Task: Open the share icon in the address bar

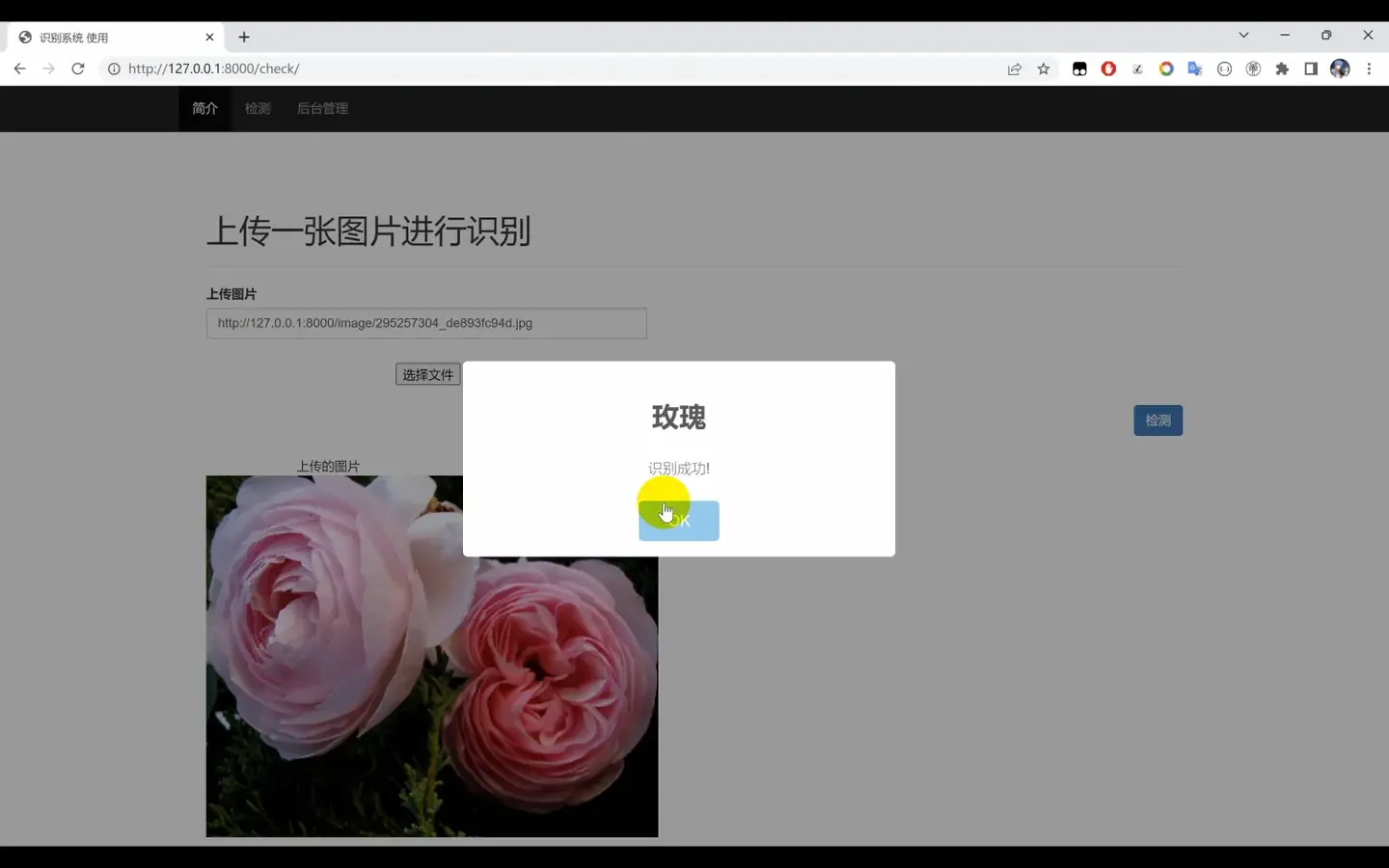Action: pyautogui.click(x=1015, y=68)
